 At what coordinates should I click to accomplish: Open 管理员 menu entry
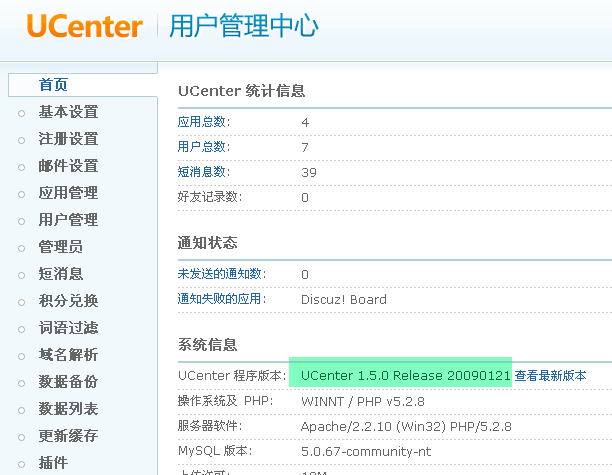point(60,247)
